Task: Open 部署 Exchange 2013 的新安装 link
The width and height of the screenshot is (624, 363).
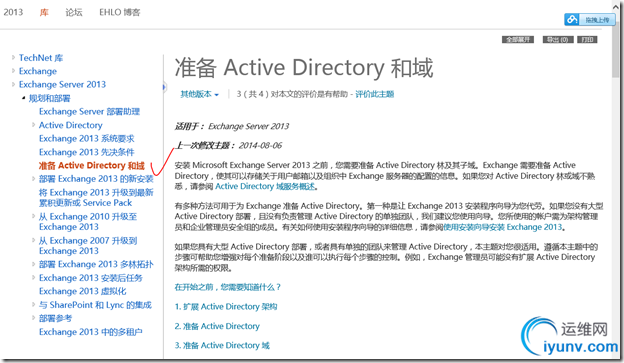Action: pos(96,179)
